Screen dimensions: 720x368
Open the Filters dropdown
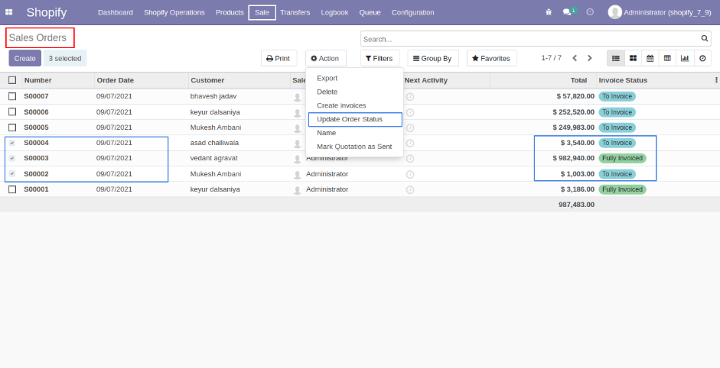[x=380, y=58]
